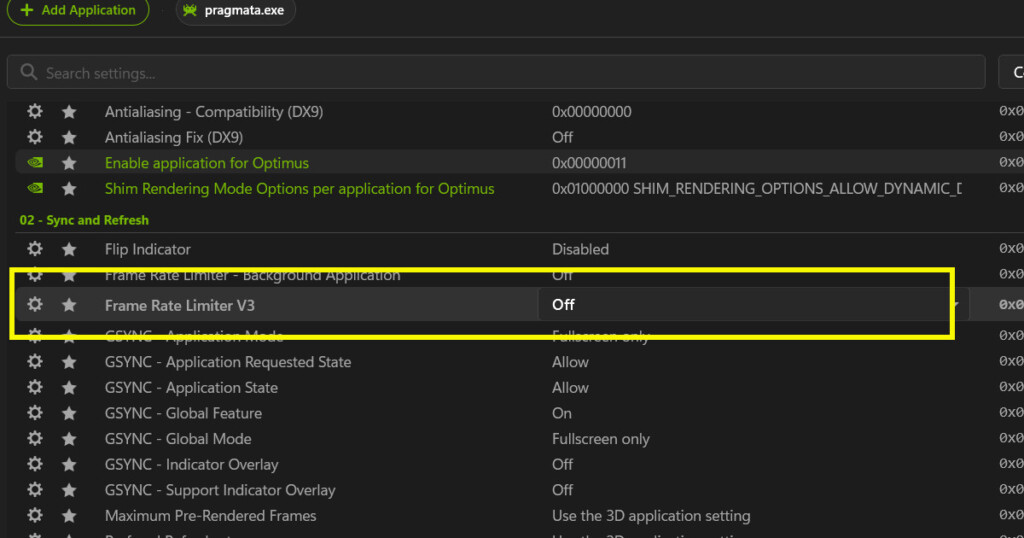
Task: Toggle favorite star for GSYNC - Support Indicator Overlay
Action: [x=69, y=490]
